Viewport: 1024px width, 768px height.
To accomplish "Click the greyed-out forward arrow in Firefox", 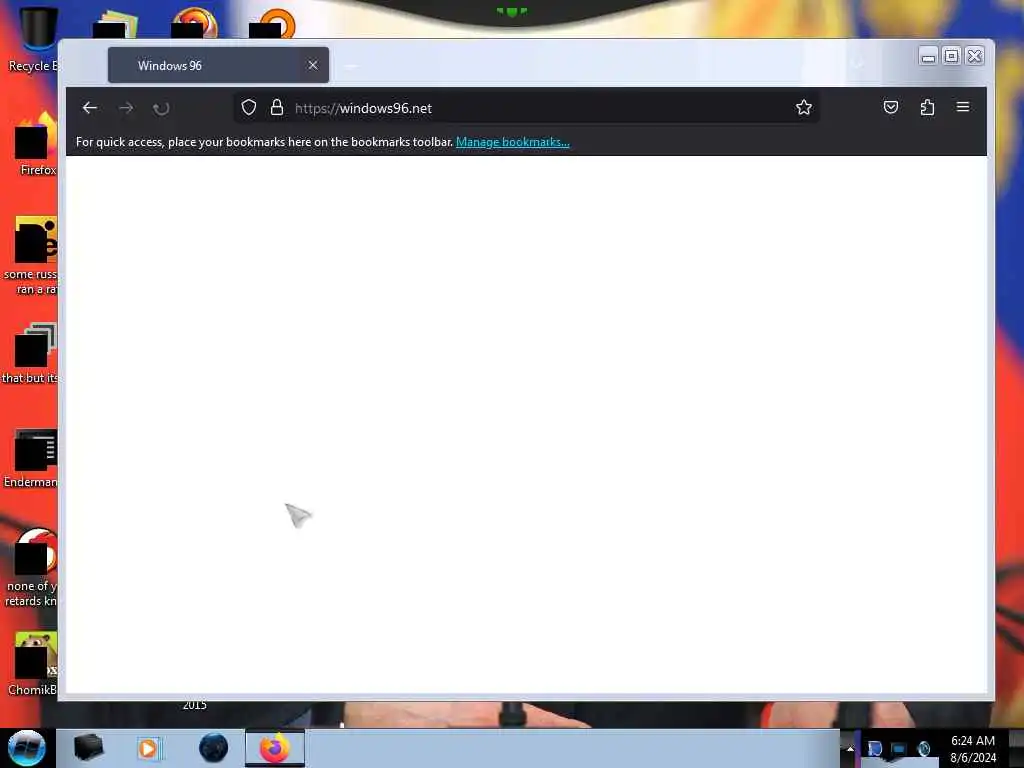I will click(x=126, y=108).
